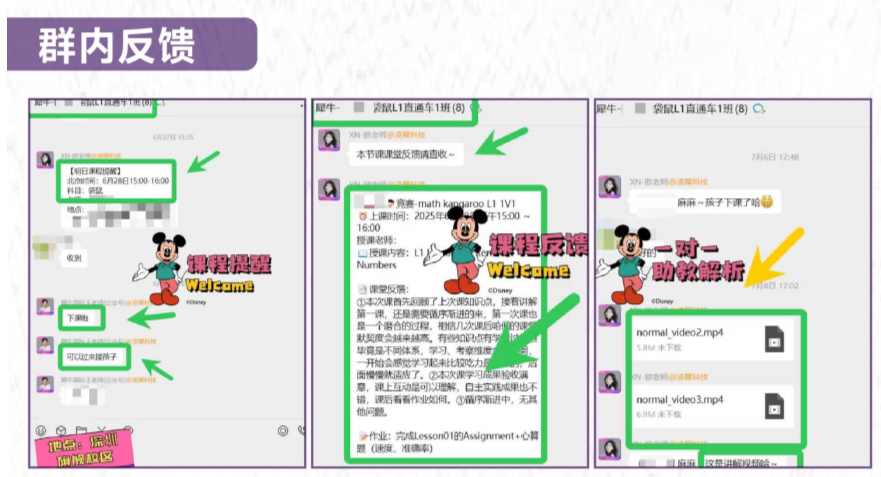Click the 下课啦 chat message
Screen dimensions: 881x477
81,318
